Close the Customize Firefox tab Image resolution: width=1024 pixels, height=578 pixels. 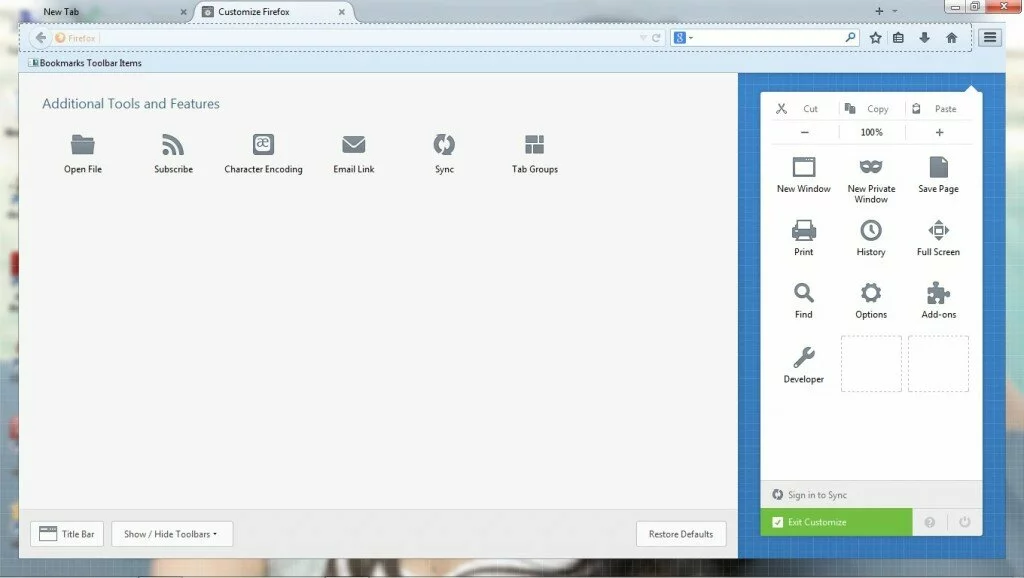342,12
